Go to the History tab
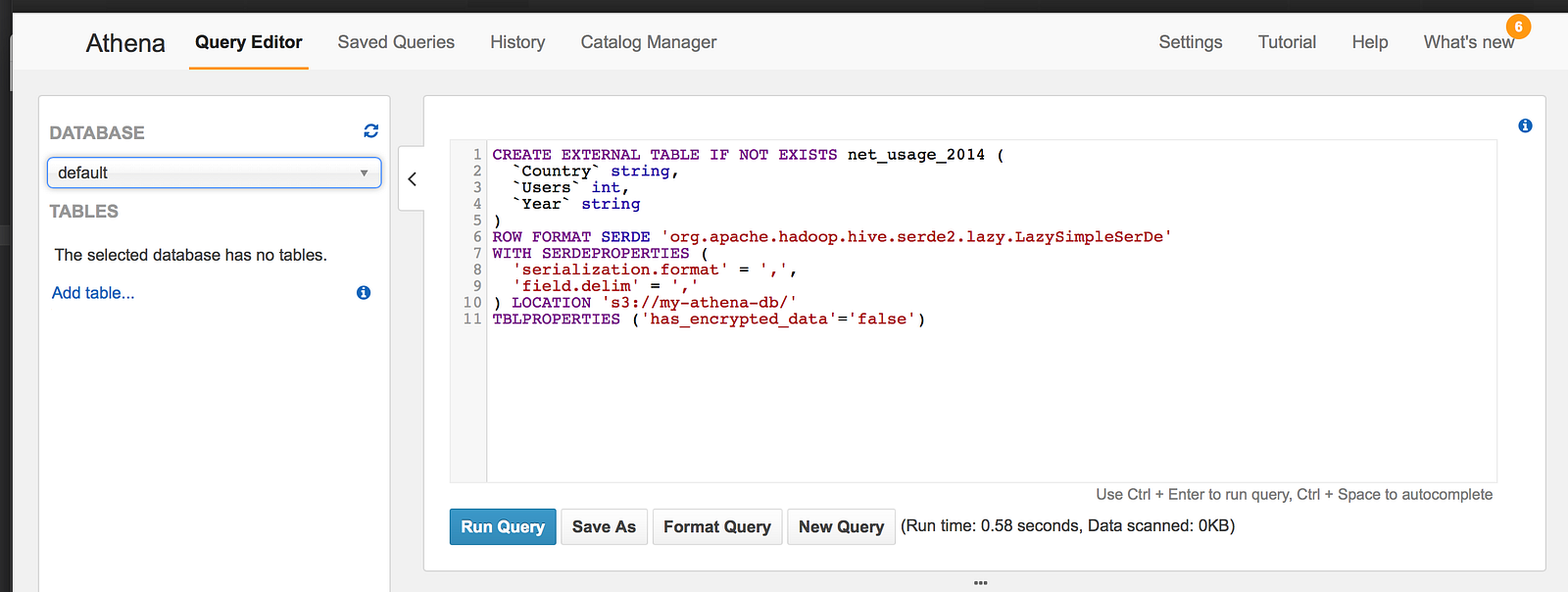The image size is (1568, 592). tap(517, 42)
